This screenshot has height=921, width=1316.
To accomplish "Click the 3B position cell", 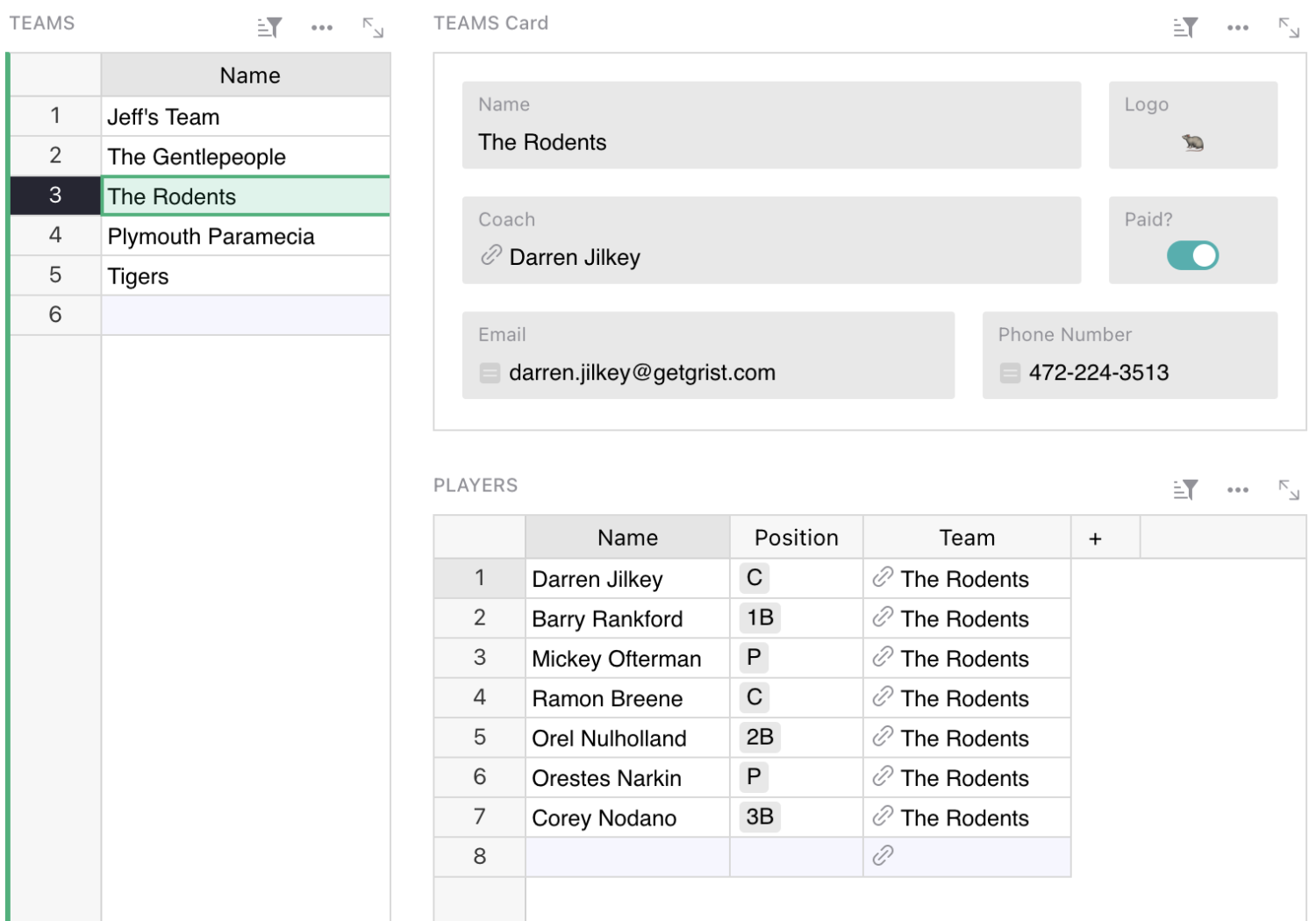I will [797, 817].
